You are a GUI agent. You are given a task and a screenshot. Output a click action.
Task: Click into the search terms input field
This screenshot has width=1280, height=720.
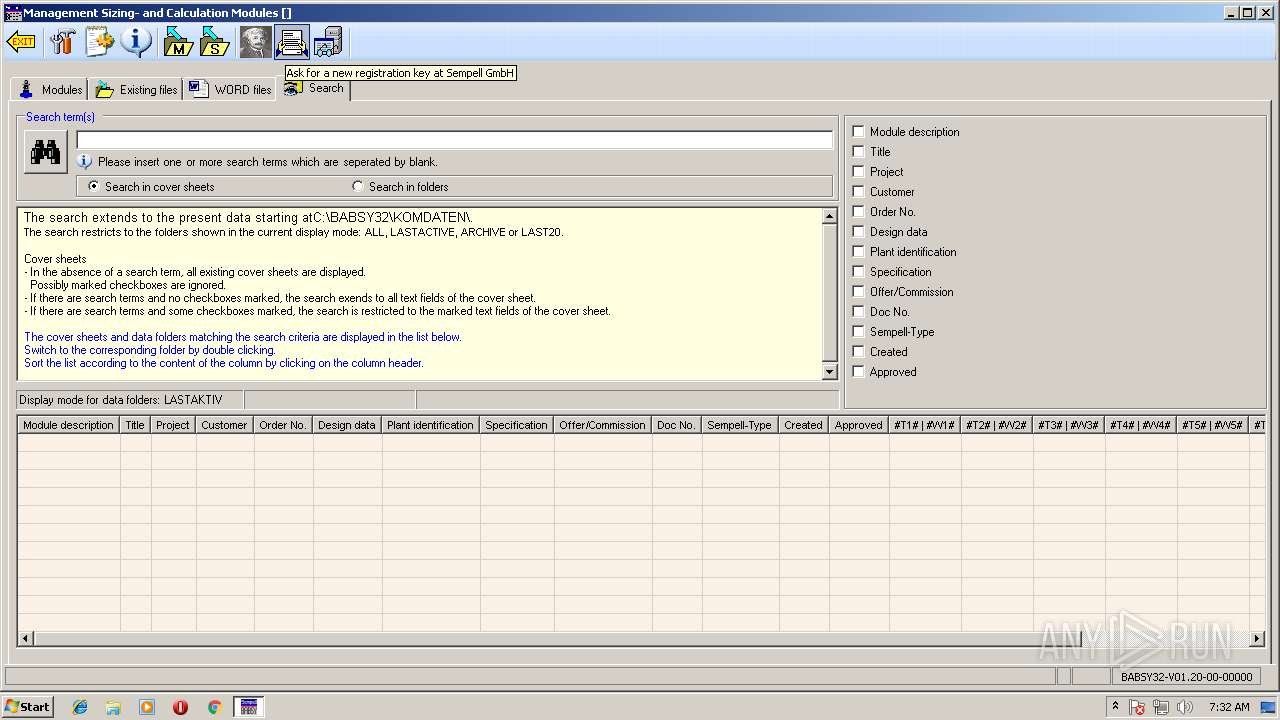tap(454, 140)
